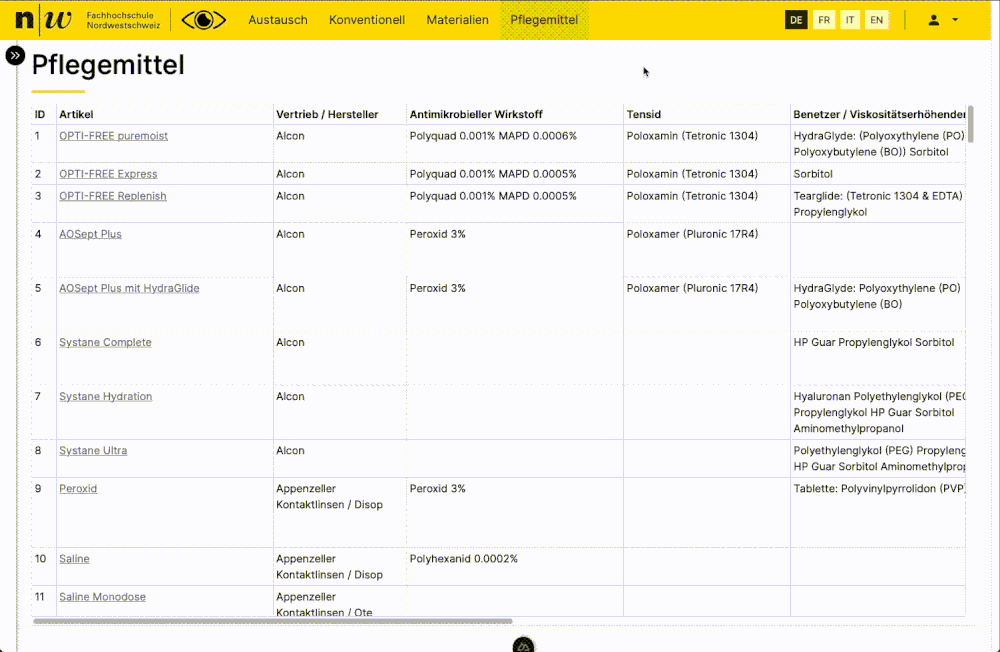
Task: Open AOSept Plus mit HydraGlide link
Action: pyautogui.click(x=129, y=288)
